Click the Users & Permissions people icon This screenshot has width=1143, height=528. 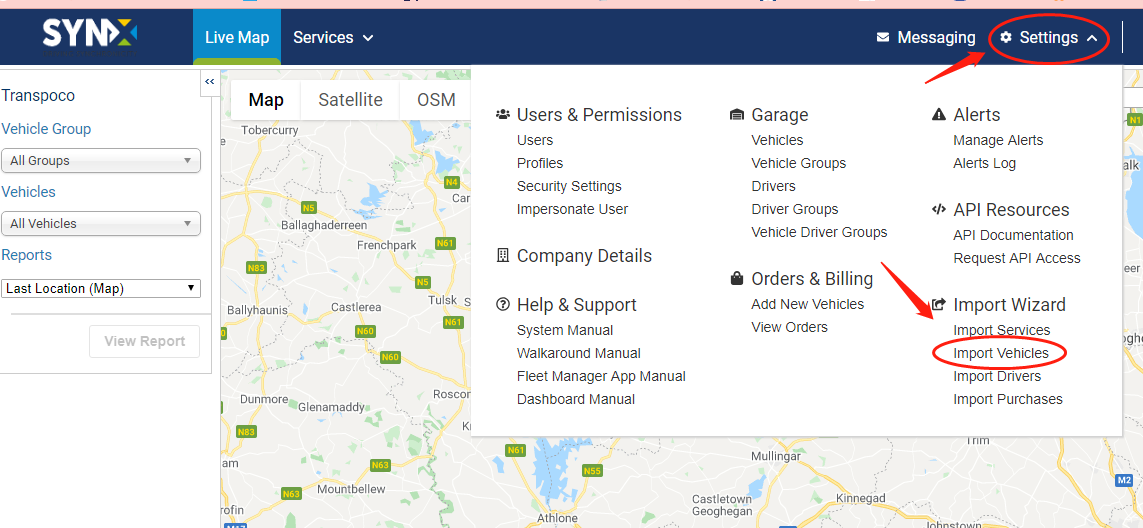pos(502,114)
